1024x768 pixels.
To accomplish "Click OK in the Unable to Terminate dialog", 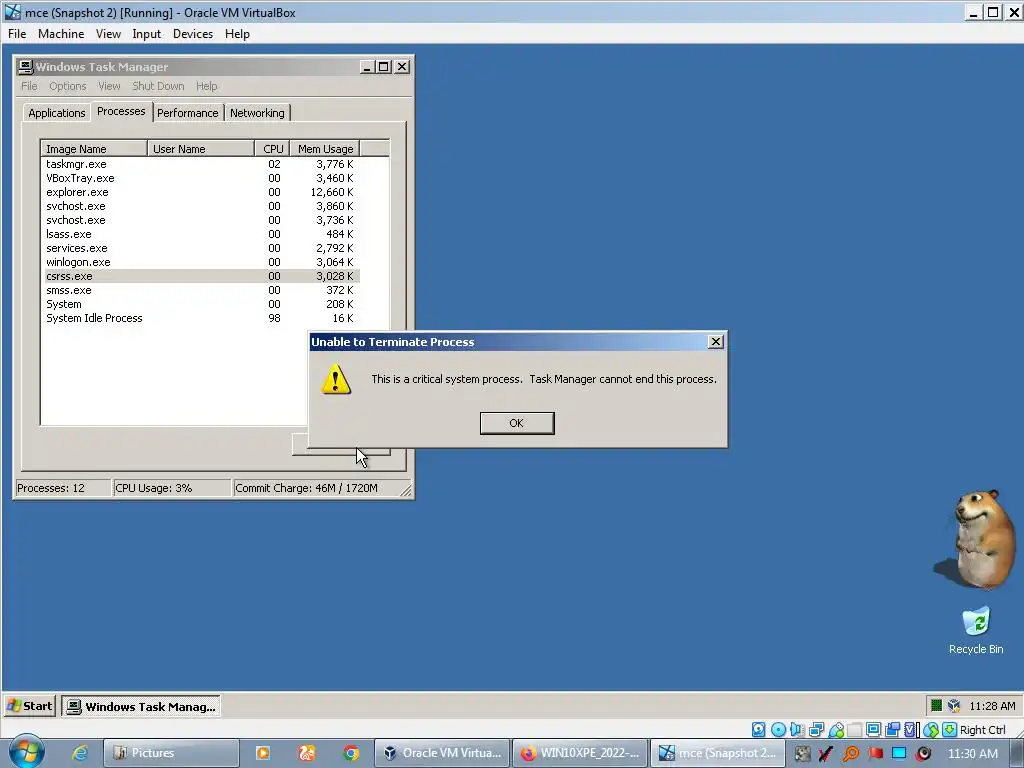I will (x=517, y=423).
